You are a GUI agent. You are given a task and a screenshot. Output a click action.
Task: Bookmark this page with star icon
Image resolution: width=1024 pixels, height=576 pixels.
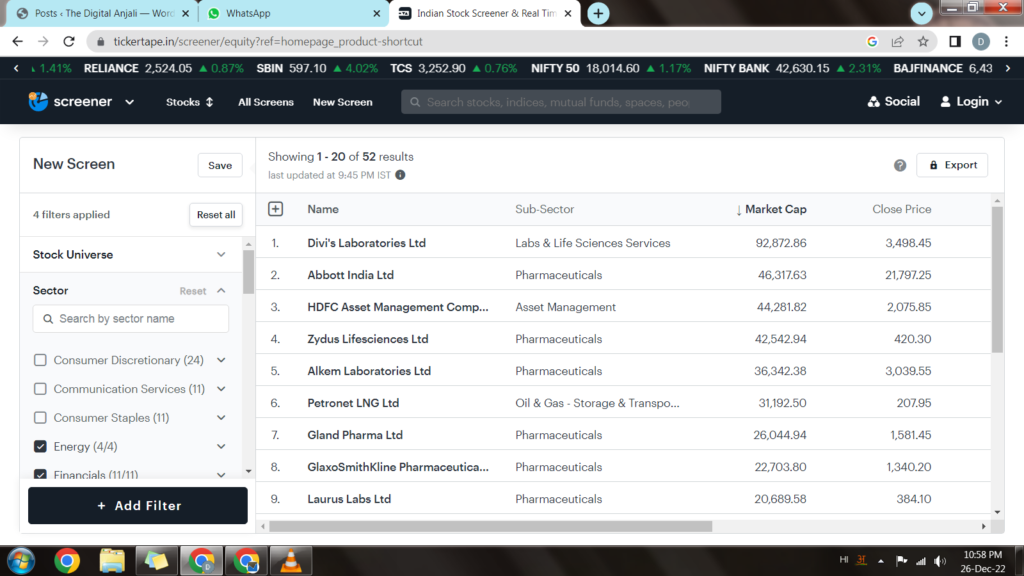(x=923, y=41)
